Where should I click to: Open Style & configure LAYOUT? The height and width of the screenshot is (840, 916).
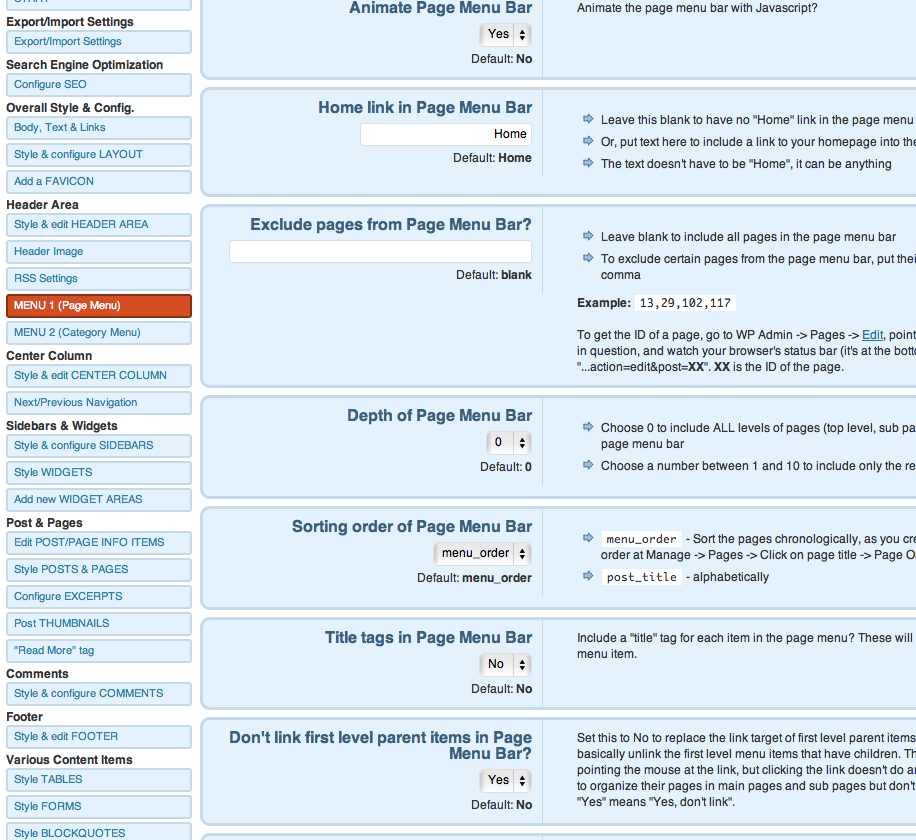pos(99,155)
